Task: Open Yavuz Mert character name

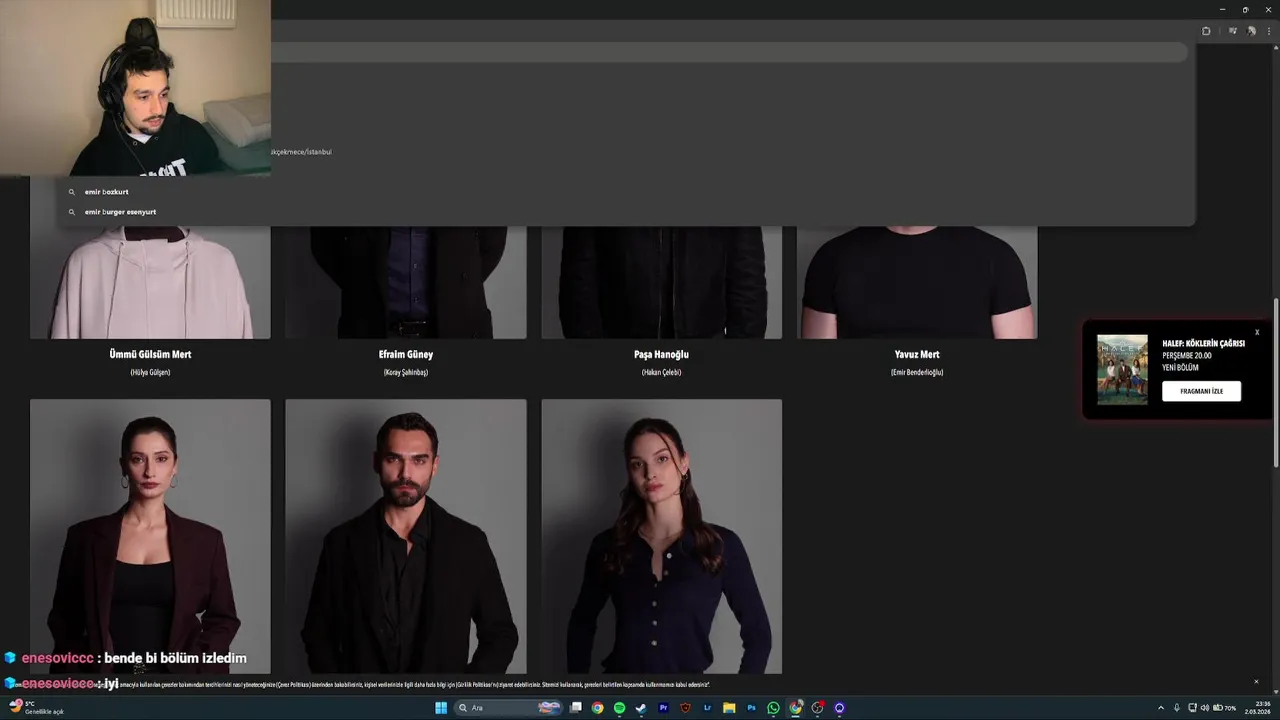Action: pos(917,354)
